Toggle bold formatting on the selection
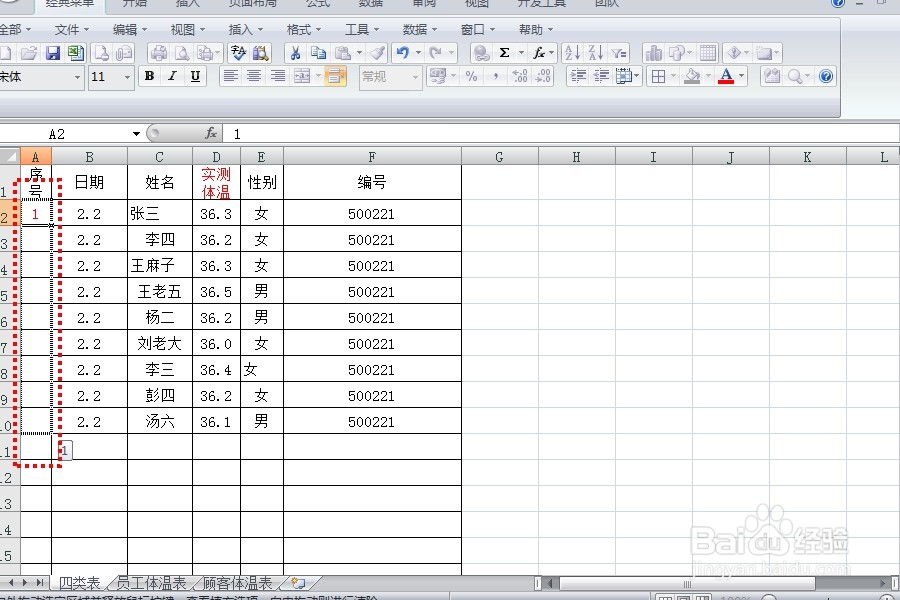Viewport: 900px width, 600px height. [x=148, y=76]
